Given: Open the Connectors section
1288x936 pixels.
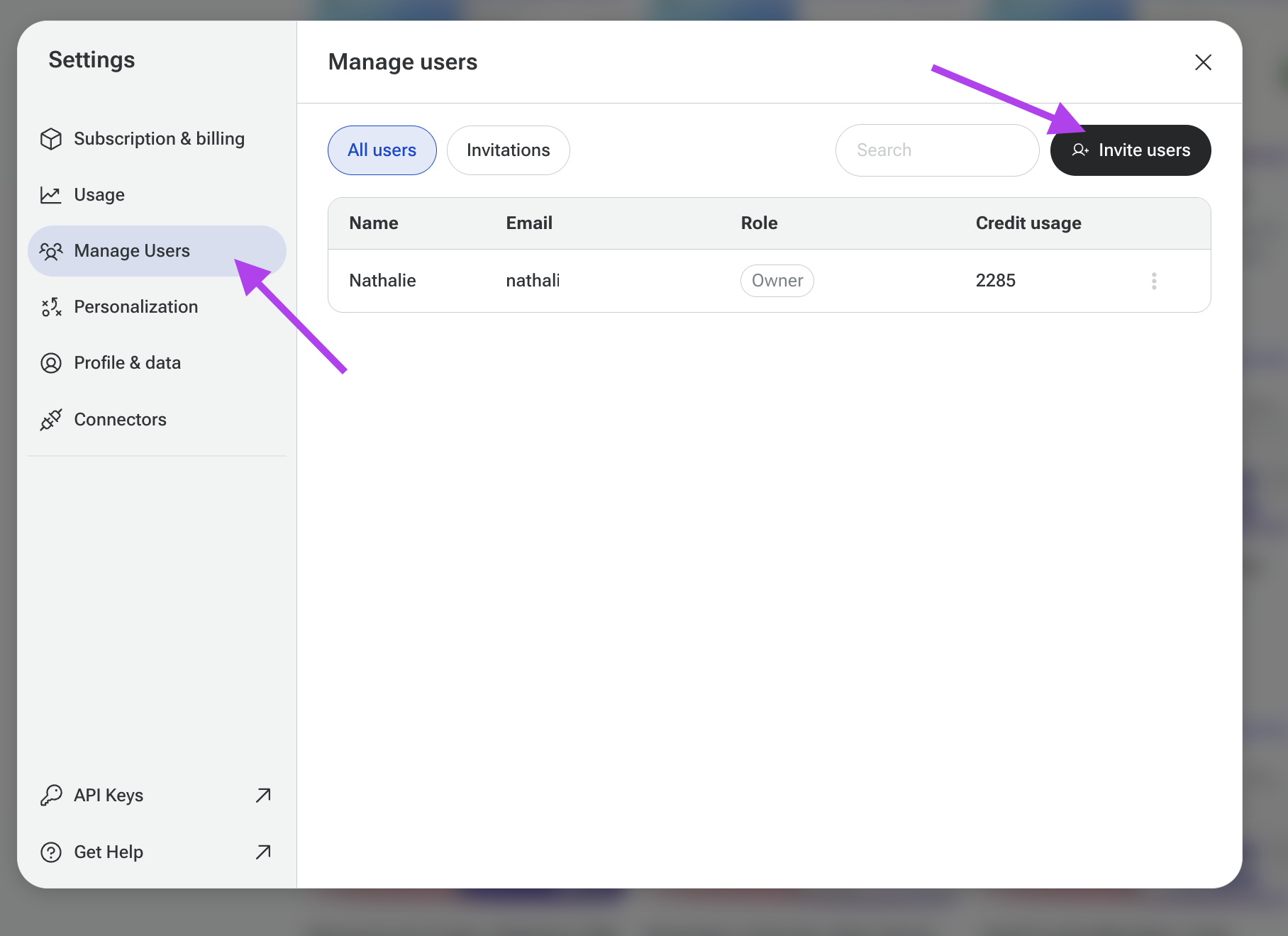Looking at the screenshot, I should 157,420.
